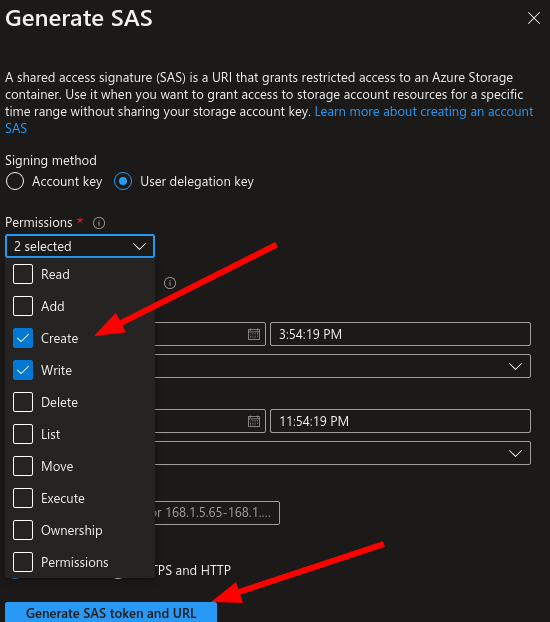The image size is (550, 622).
Task: Click the 3:54:19 PM start time field
Action: click(x=400, y=334)
